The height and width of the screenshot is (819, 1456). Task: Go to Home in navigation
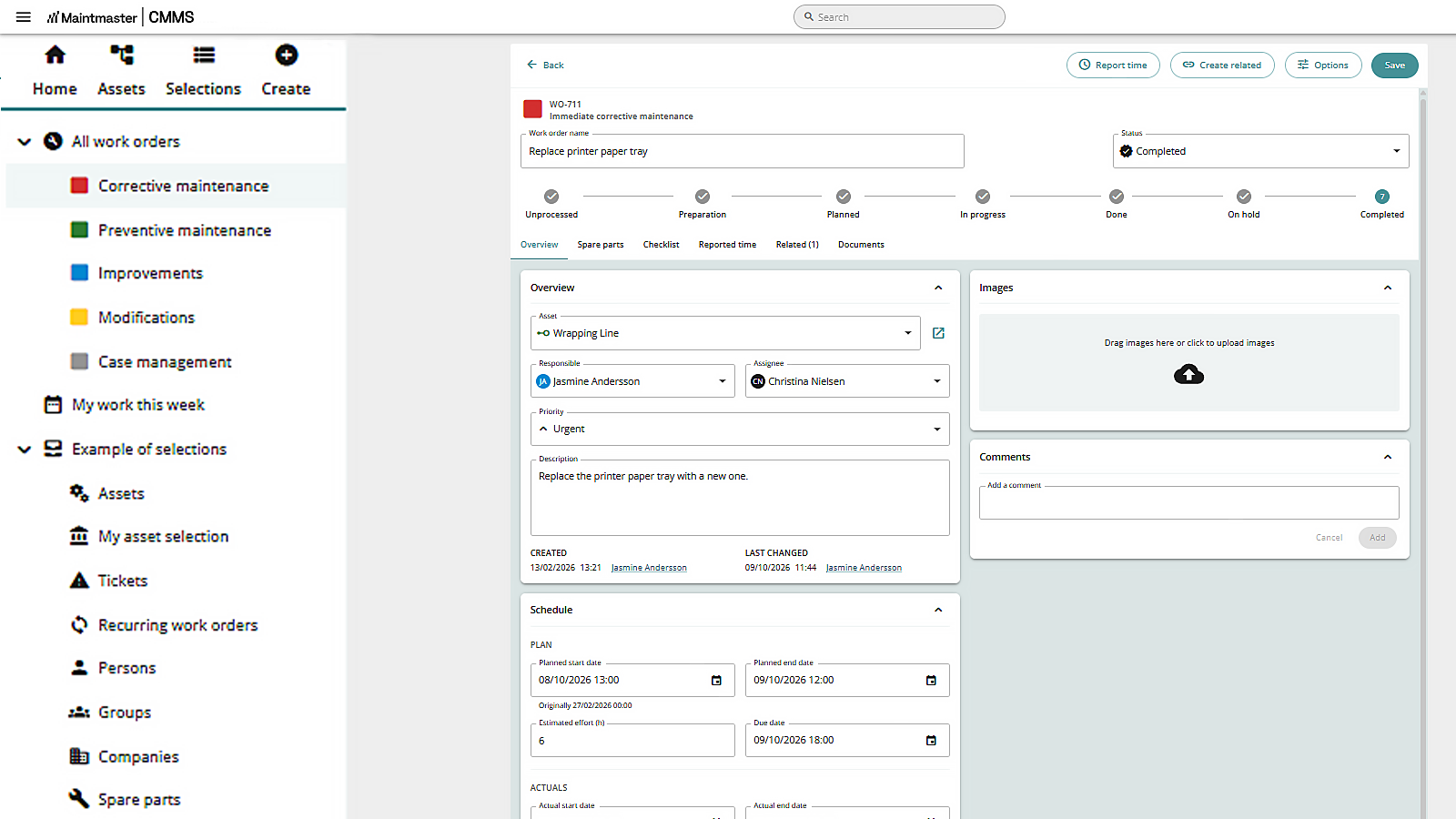(55, 71)
